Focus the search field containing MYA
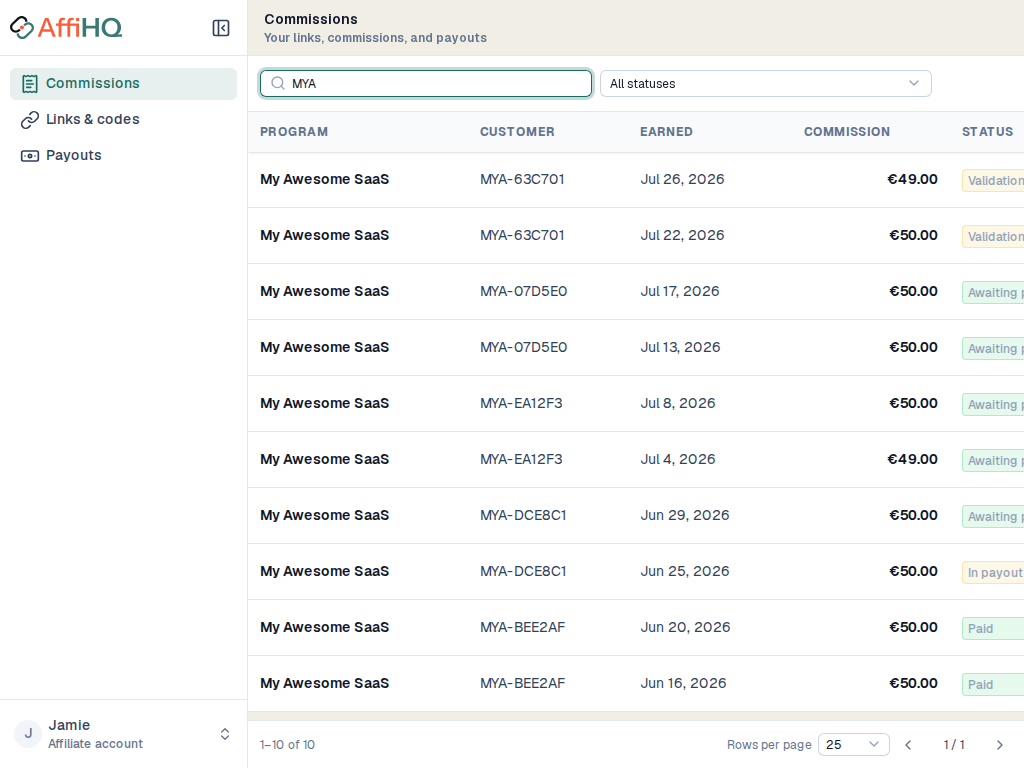The width and height of the screenshot is (1024, 768). (x=426, y=84)
